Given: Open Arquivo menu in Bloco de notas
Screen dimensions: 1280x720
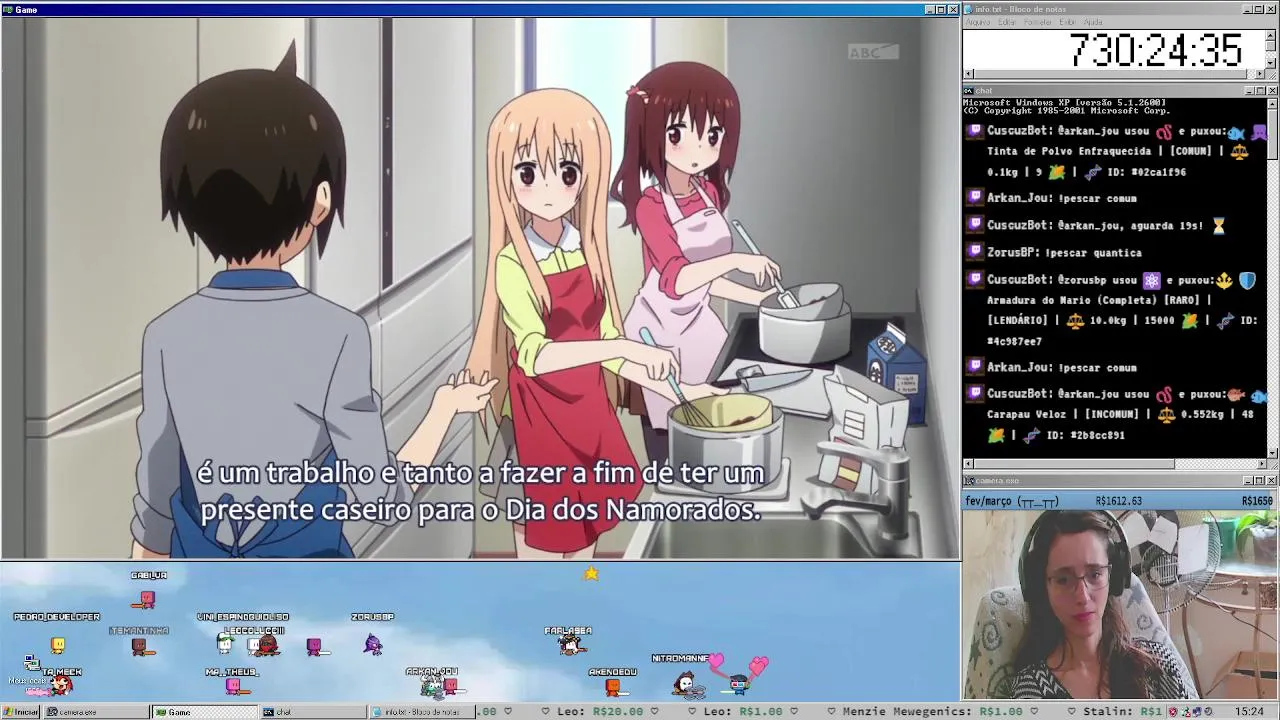Looking at the screenshot, I should click(x=978, y=22).
